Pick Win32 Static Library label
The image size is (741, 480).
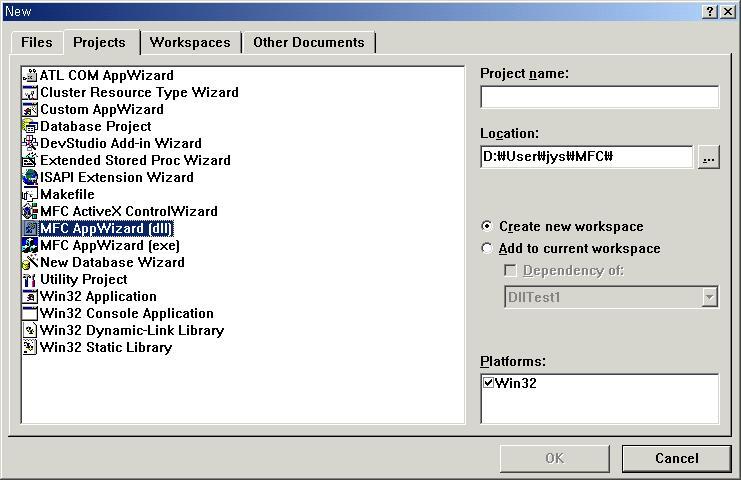click(106, 347)
